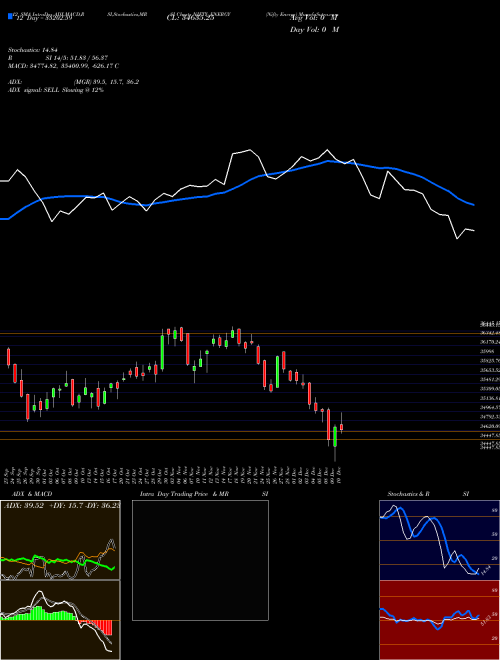The image size is (500, 660).
Task: Click the 'Avg Vol: 0 M' text
Action: click(x=314, y=18)
